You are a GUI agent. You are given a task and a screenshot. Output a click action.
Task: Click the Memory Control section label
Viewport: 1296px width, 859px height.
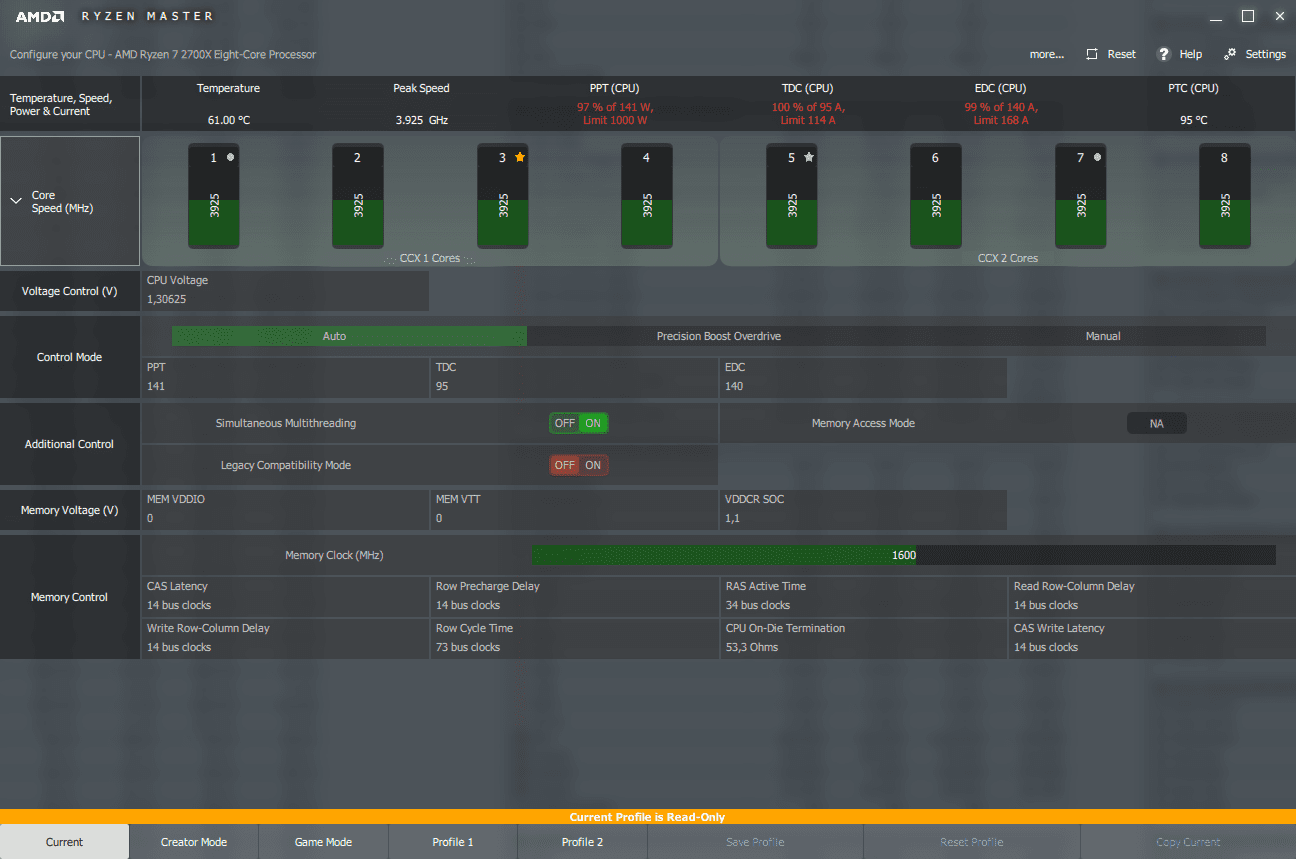tap(69, 597)
